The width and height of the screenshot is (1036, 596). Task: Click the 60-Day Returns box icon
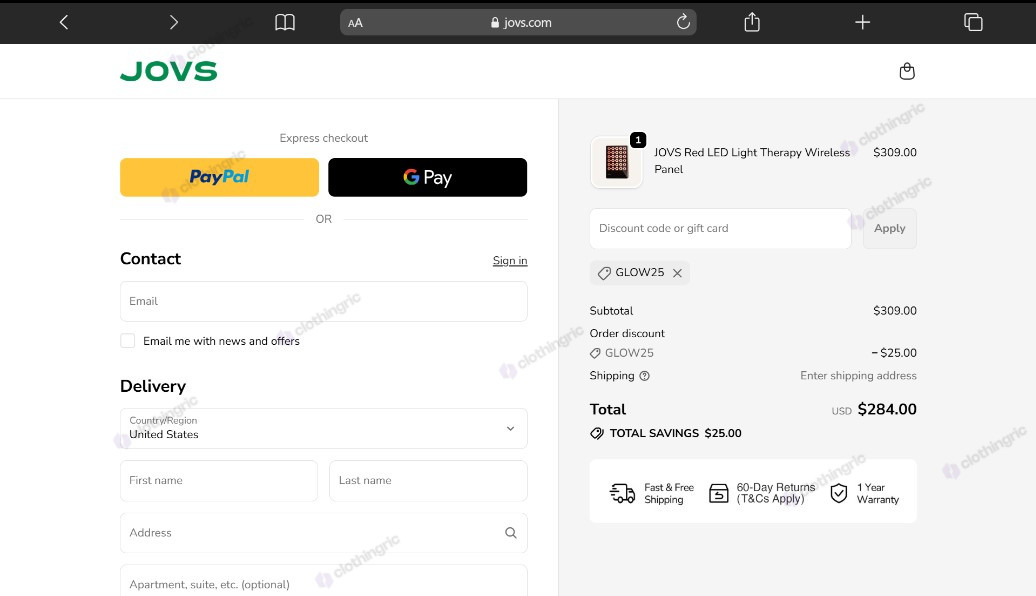tap(718, 493)
